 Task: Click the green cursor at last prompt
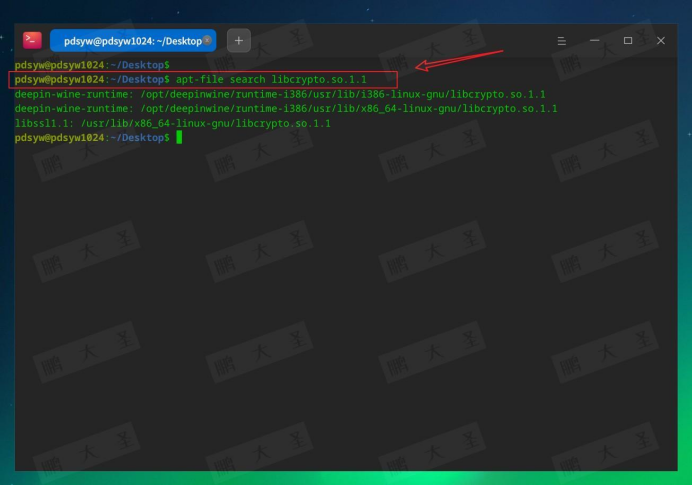179,137
